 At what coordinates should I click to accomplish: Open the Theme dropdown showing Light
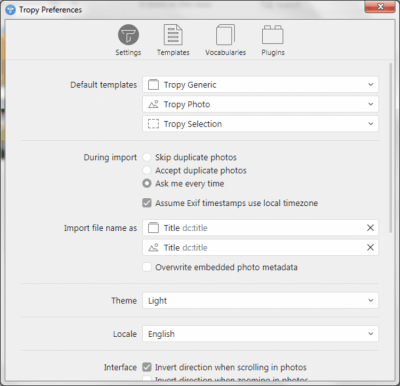point(260,300)
